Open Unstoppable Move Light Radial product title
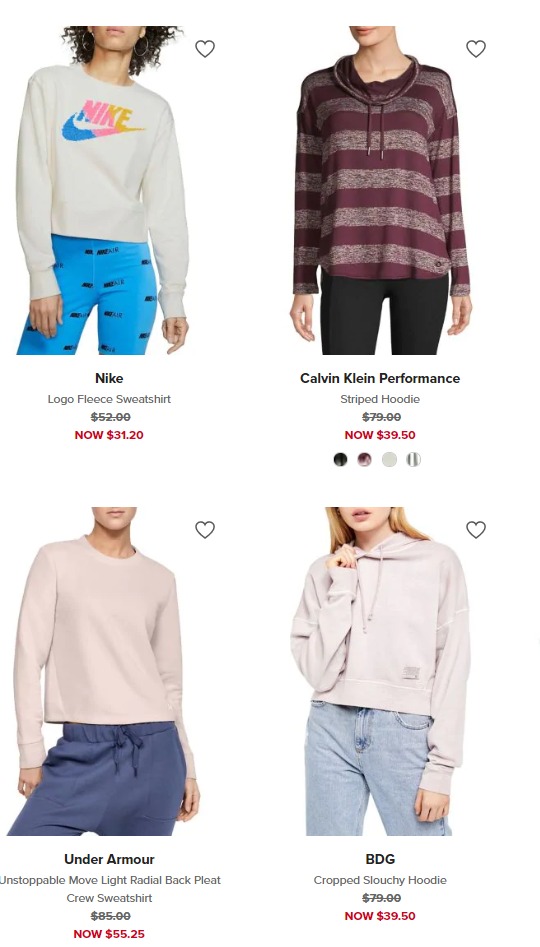540x947 pixels. 109,889
